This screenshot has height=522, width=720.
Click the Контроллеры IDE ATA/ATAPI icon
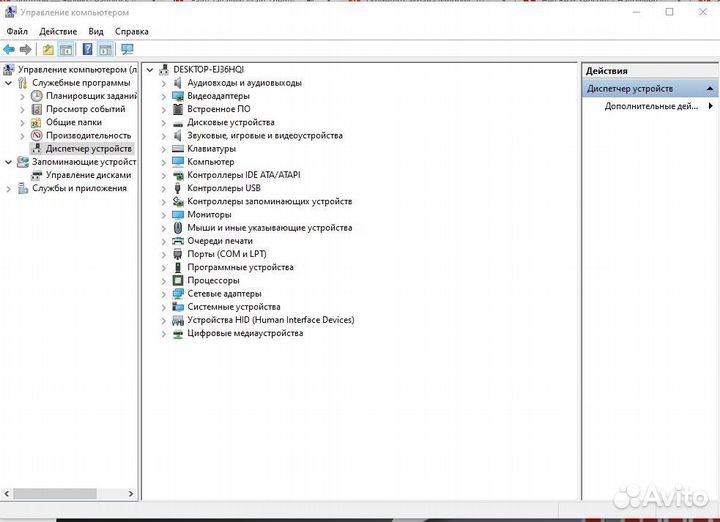(x=178, y=175)
